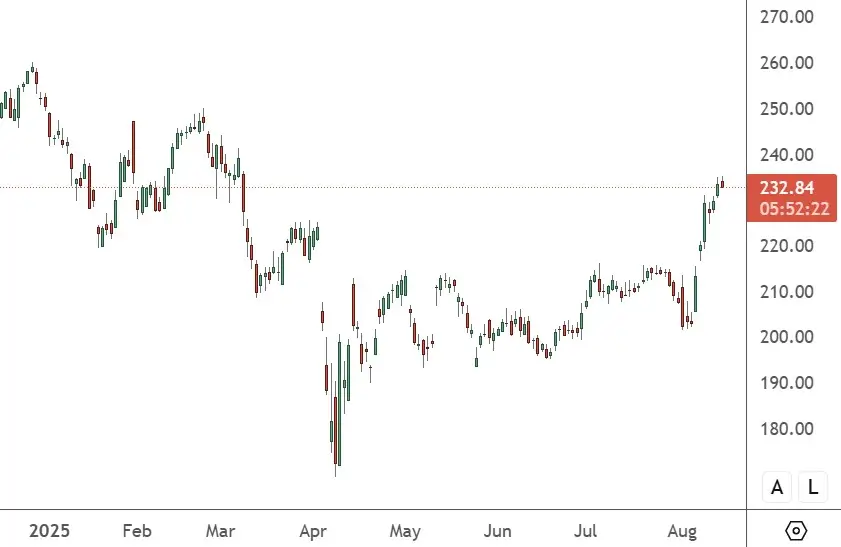Click the 180.00 price axis label

point(786,429)
